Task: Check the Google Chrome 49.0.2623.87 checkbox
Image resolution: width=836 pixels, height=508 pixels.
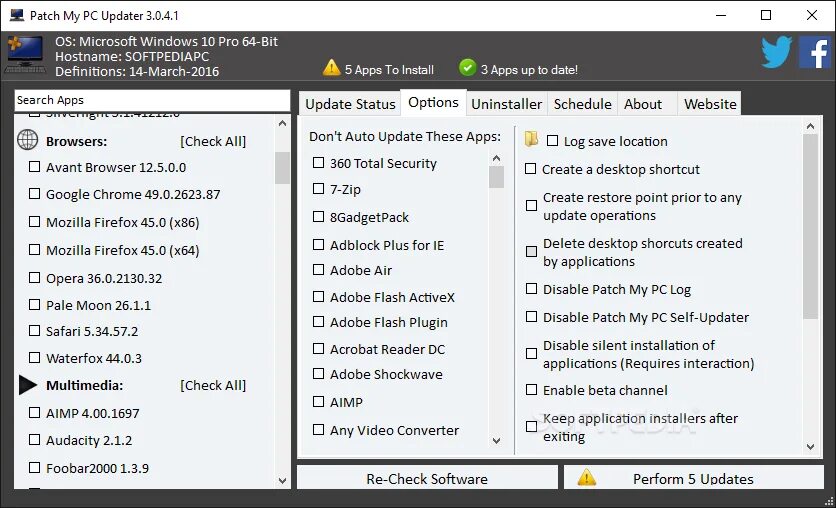Action: pos(34,194)
